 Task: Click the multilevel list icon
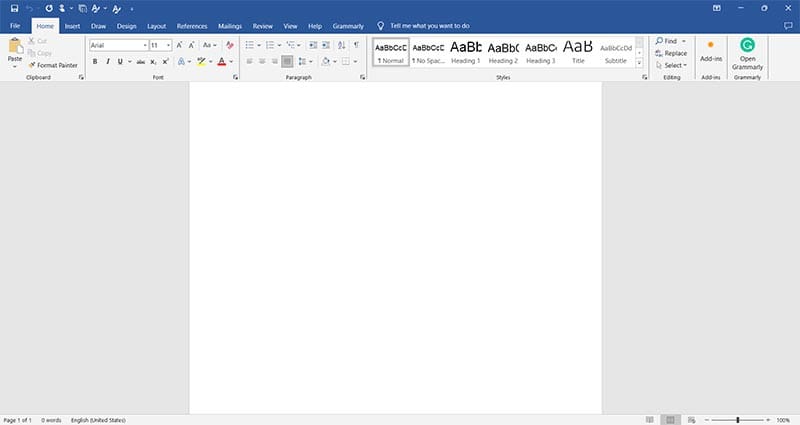[290, 45]
